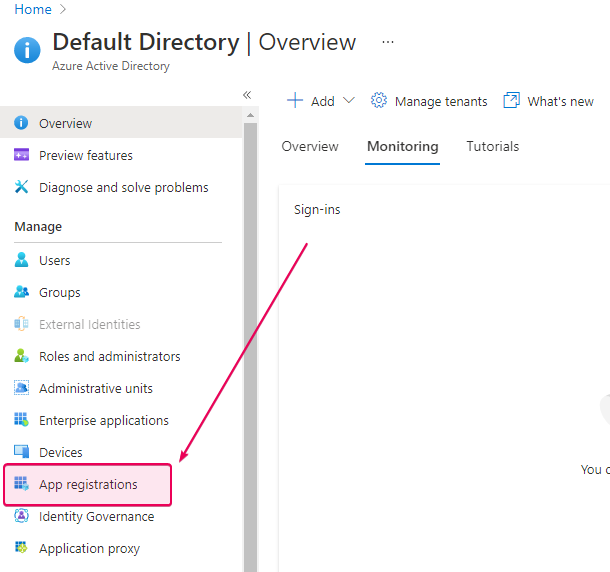Open Identity Governance menu item
610x572 pixels.
pos(96,517)
